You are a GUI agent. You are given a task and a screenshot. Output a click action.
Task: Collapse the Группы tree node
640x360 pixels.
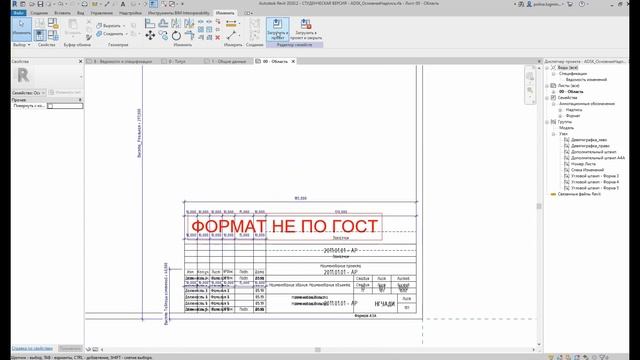547,122
